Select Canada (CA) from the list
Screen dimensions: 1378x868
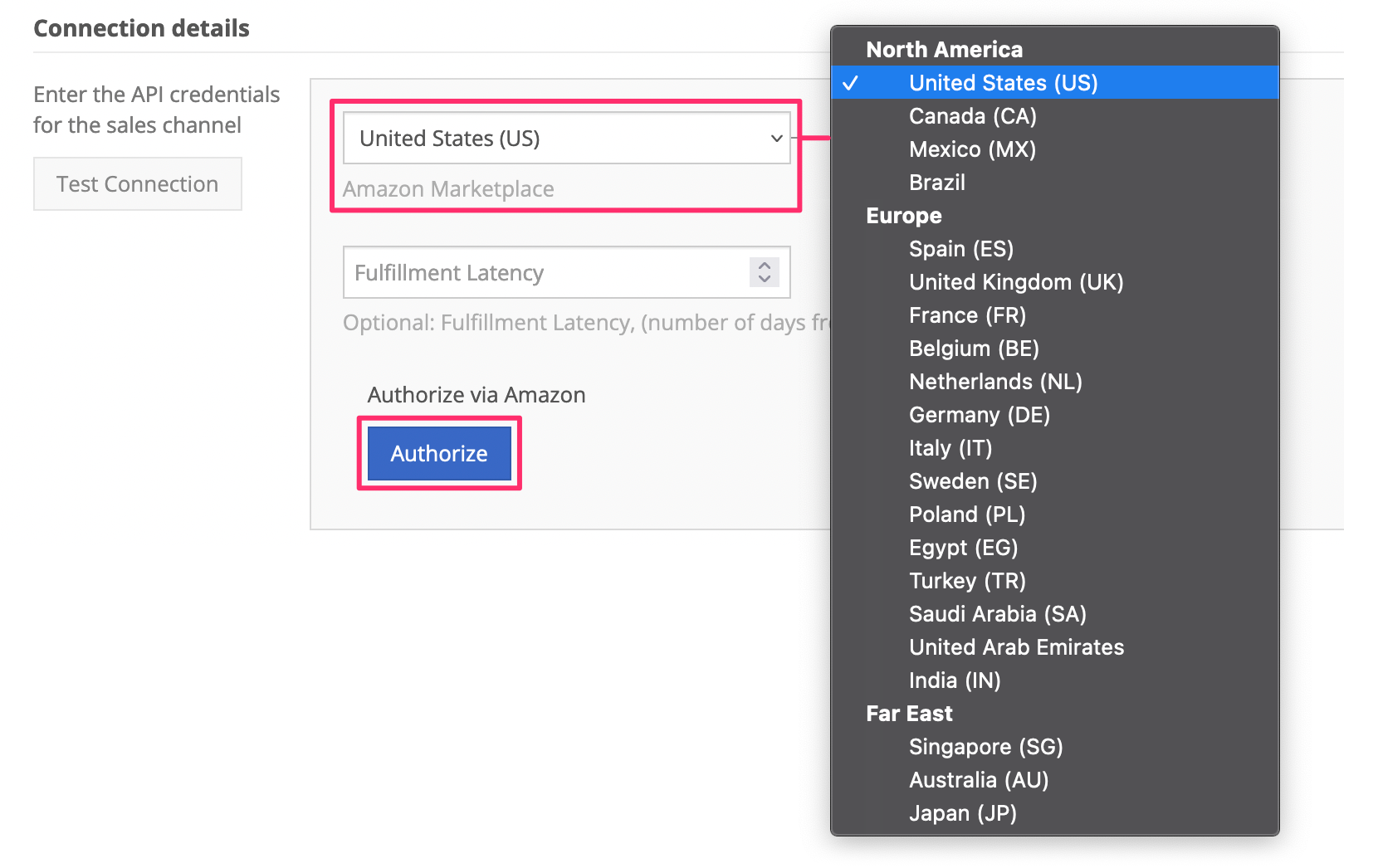[1055, 115]
